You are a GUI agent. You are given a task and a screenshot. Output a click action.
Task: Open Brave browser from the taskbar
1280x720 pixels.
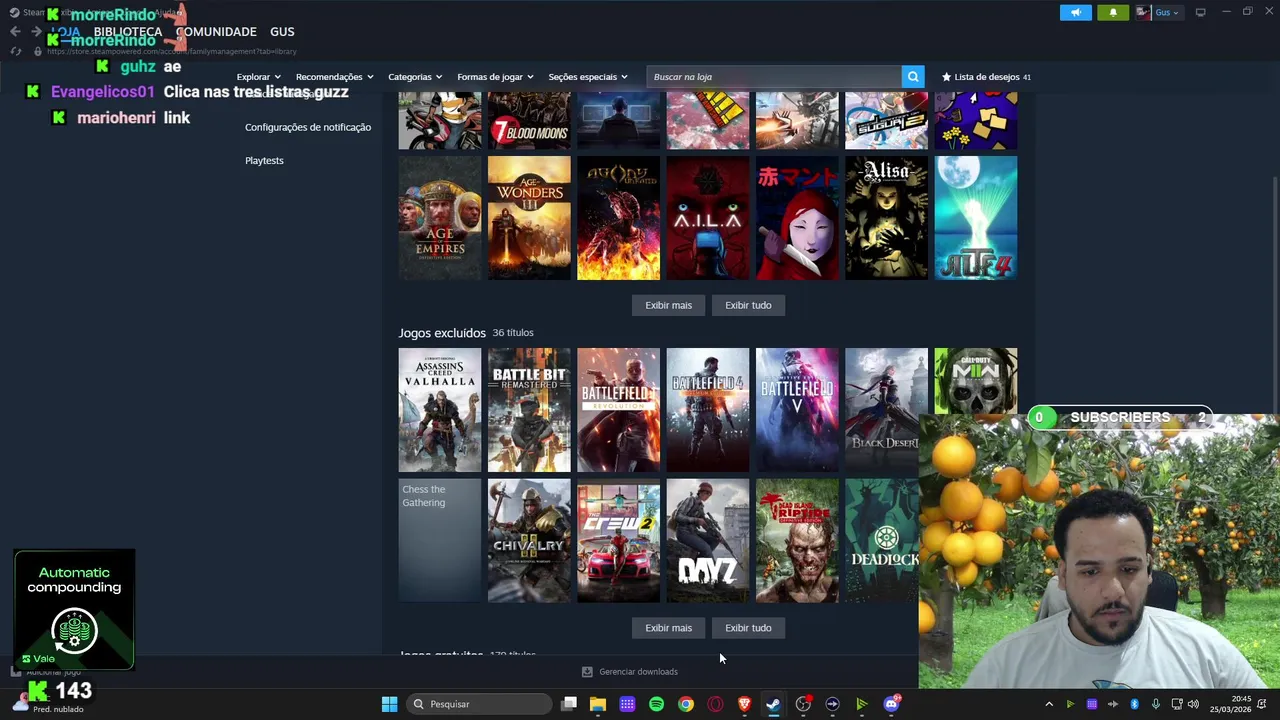(x=744, y=704)
